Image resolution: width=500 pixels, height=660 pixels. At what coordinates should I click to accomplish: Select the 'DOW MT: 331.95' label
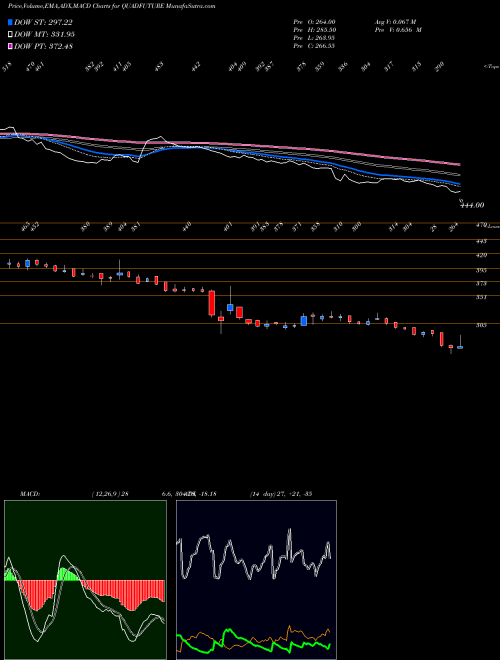click(x=44, y=35)
